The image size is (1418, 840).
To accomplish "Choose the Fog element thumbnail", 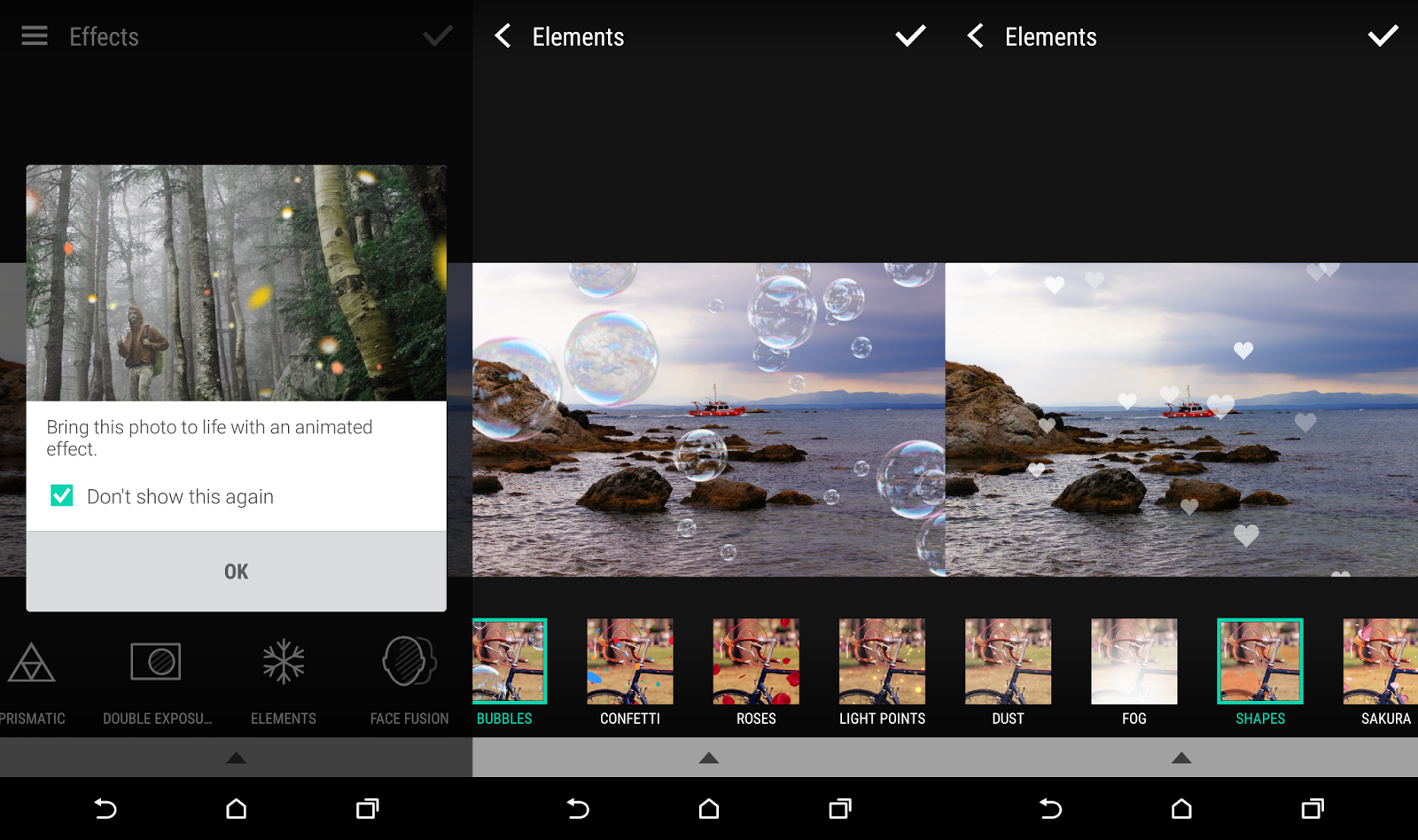I will click(x=1134, y=661).
